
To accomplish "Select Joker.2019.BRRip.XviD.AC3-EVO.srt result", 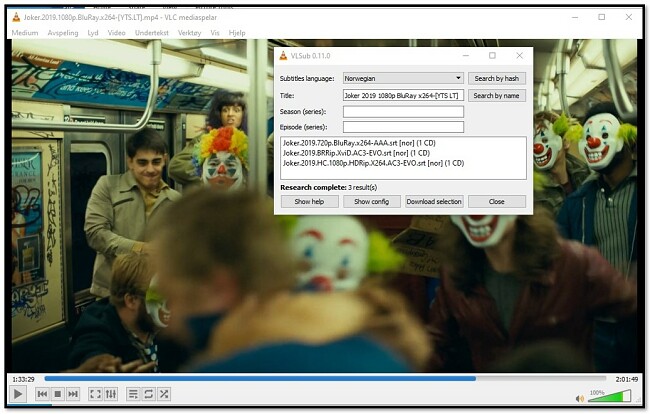I will (x=356, y=153).
